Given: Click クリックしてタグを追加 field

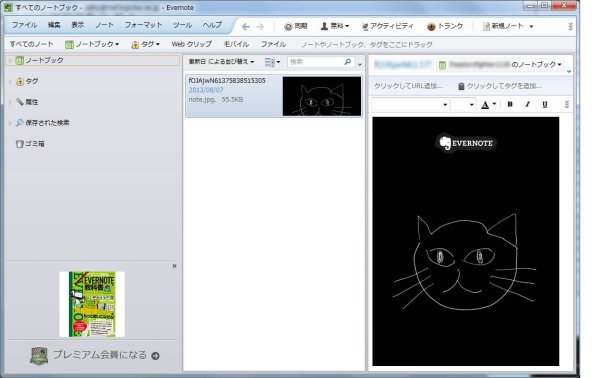Looking at the screenshot, I should pyautogui.click(x=500, y=86).
